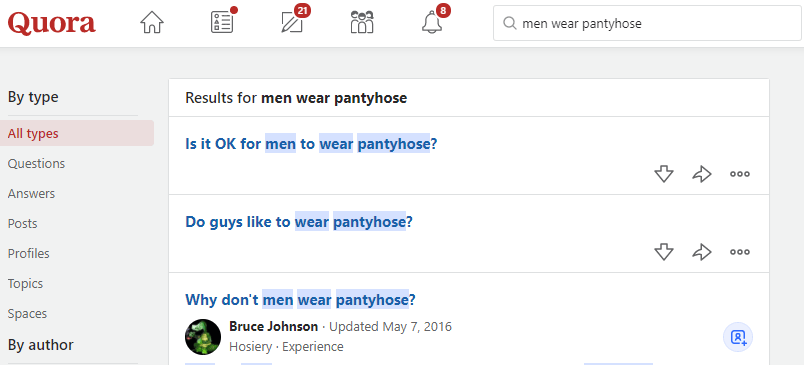
Task: Open "Why don't men wear pantyhose?" link
Action: click(300, 299)
